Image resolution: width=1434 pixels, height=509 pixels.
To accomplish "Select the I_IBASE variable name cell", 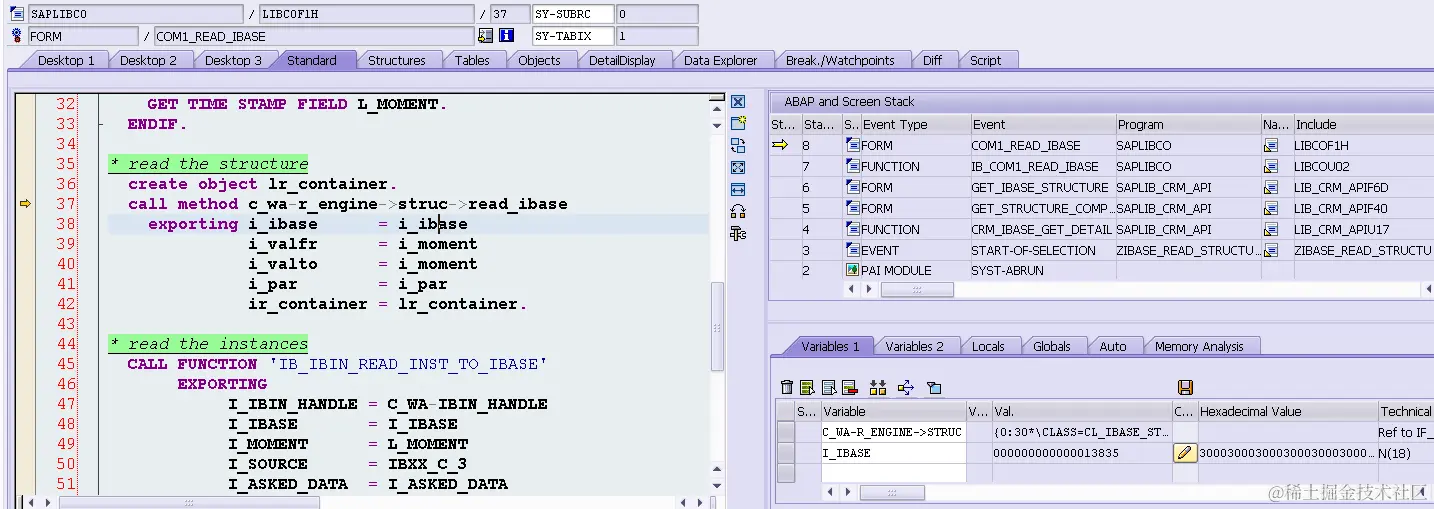I will coord(893,453).
